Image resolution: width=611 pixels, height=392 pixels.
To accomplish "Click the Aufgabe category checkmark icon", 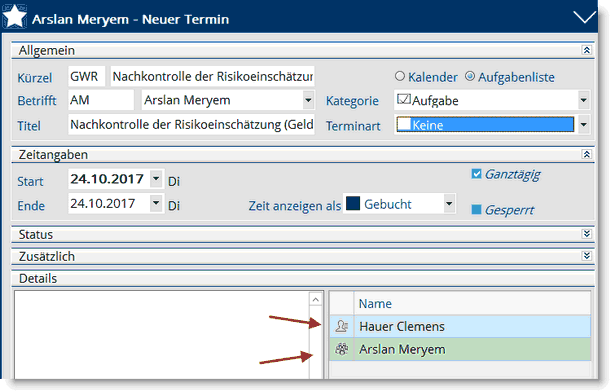I will pyautogui.click(x=404, y=99).
